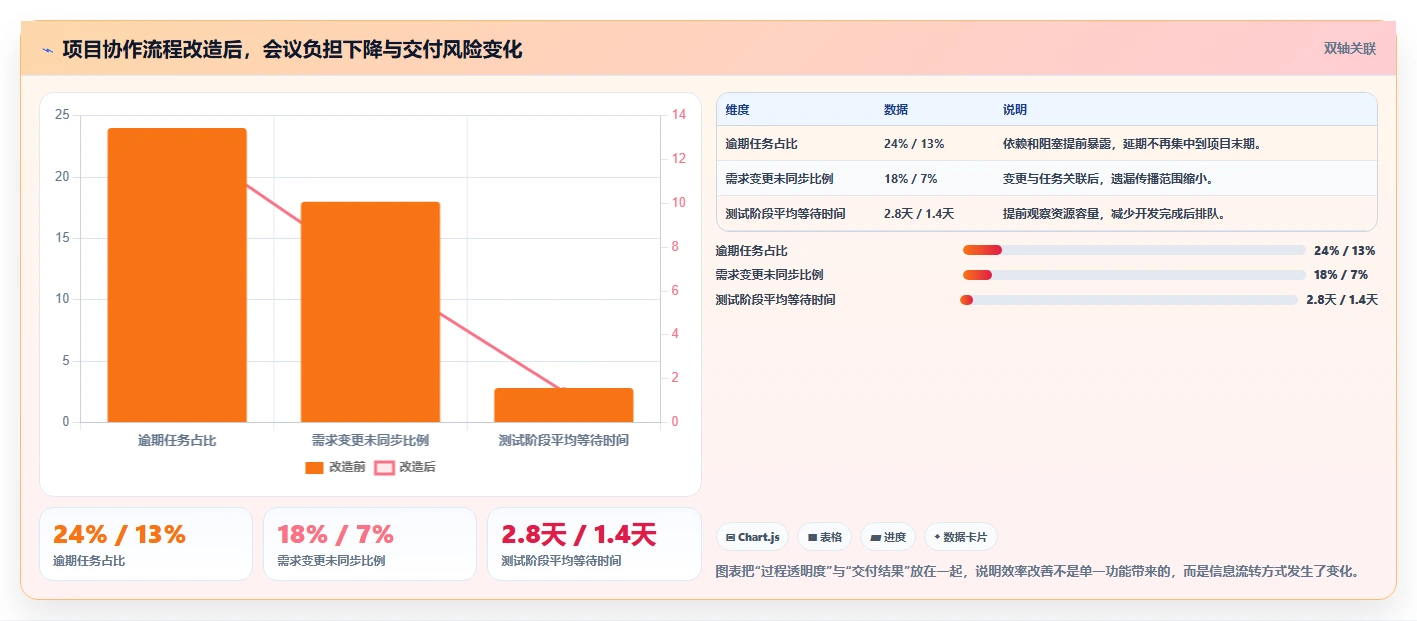
Task: Click the 双轴关联 label in header
Action: click(x=1350, y=49)
